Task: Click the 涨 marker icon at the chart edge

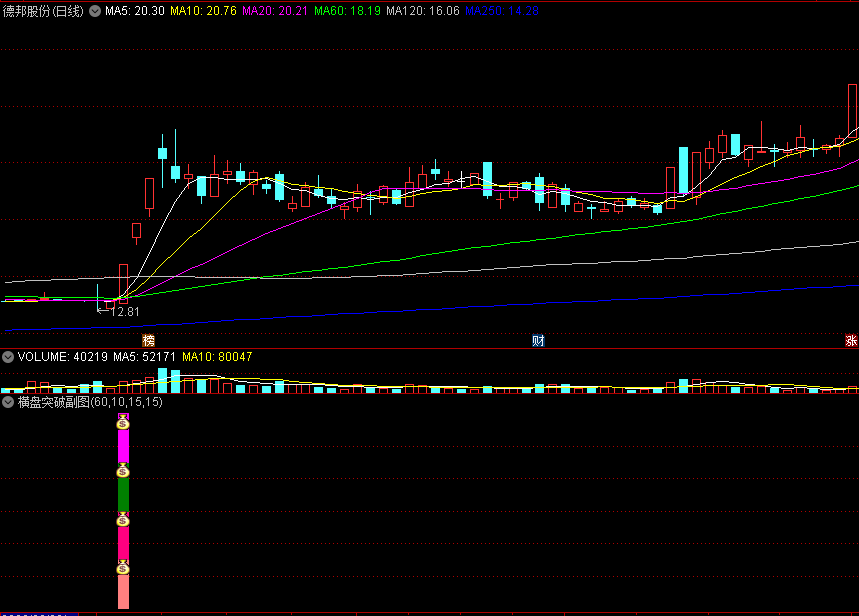Action: 851,340
